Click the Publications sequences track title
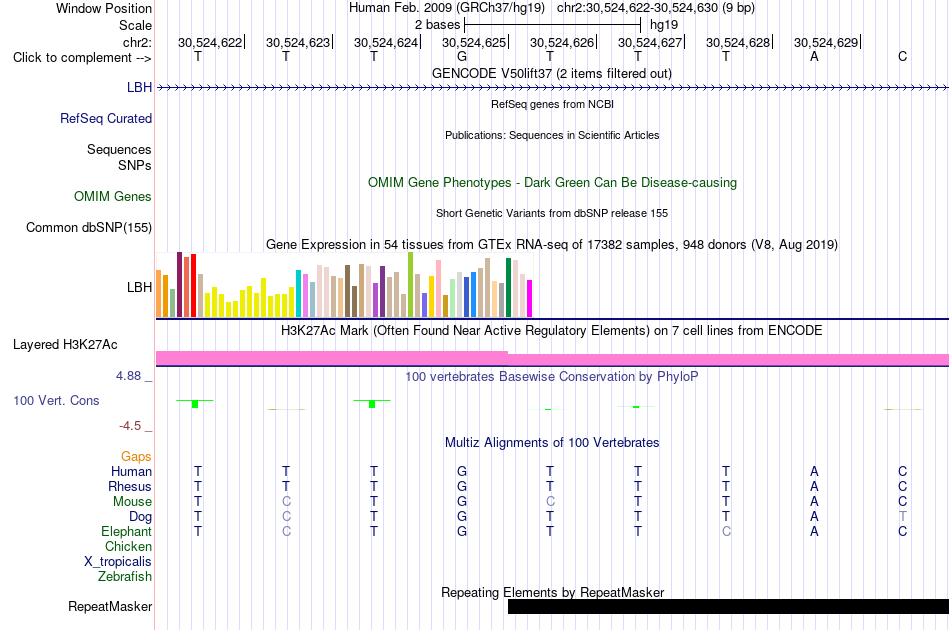The width and height of the screenshot is (950, 630). click(552, 135)
